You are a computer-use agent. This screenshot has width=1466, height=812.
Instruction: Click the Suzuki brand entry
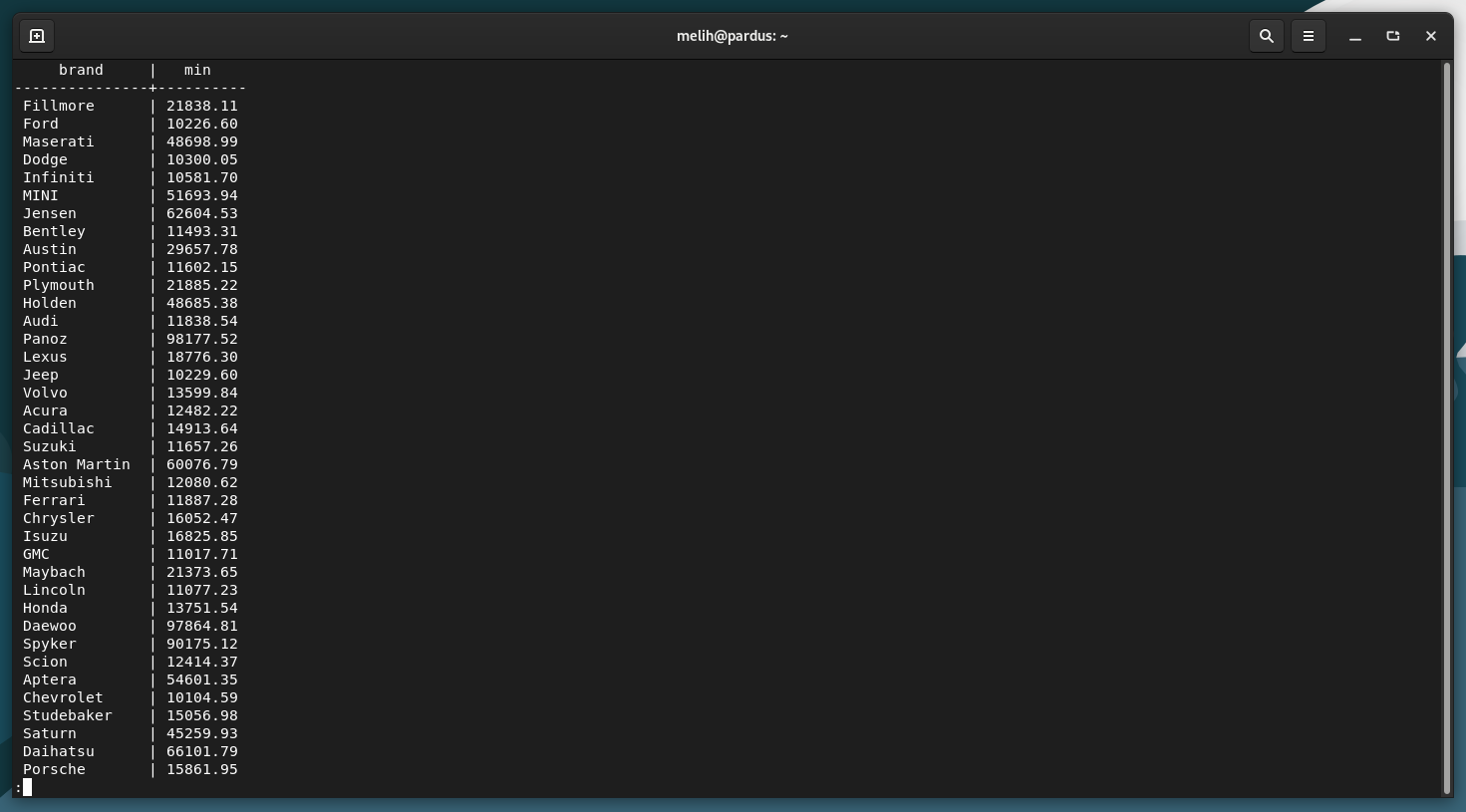coord(50,446)
